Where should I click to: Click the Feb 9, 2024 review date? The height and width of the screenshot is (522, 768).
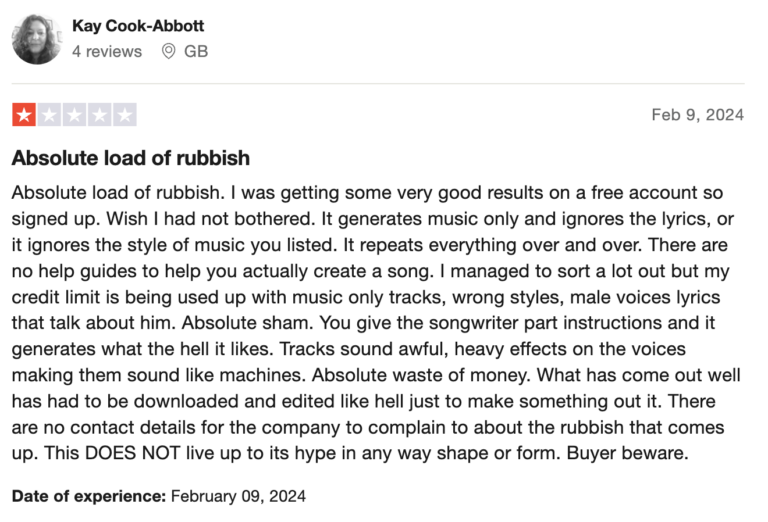[697, 115]
